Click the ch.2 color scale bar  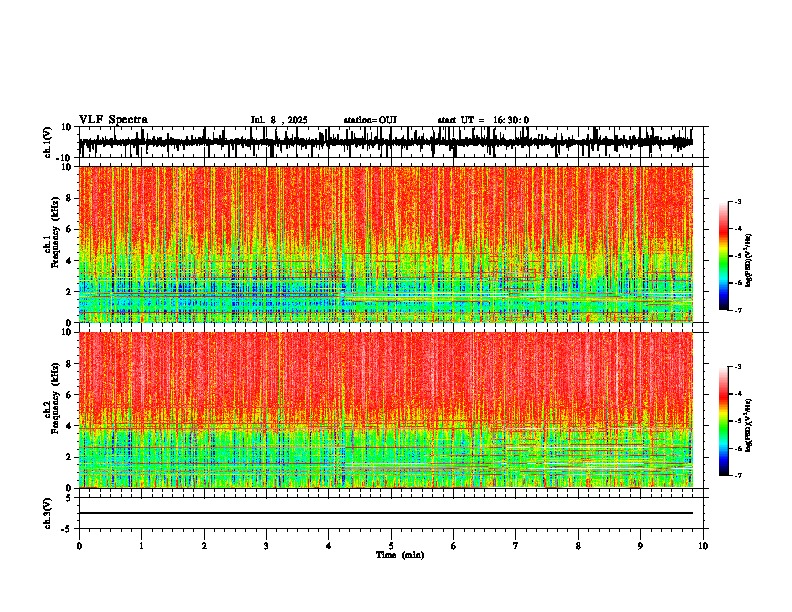coord(724,421)
